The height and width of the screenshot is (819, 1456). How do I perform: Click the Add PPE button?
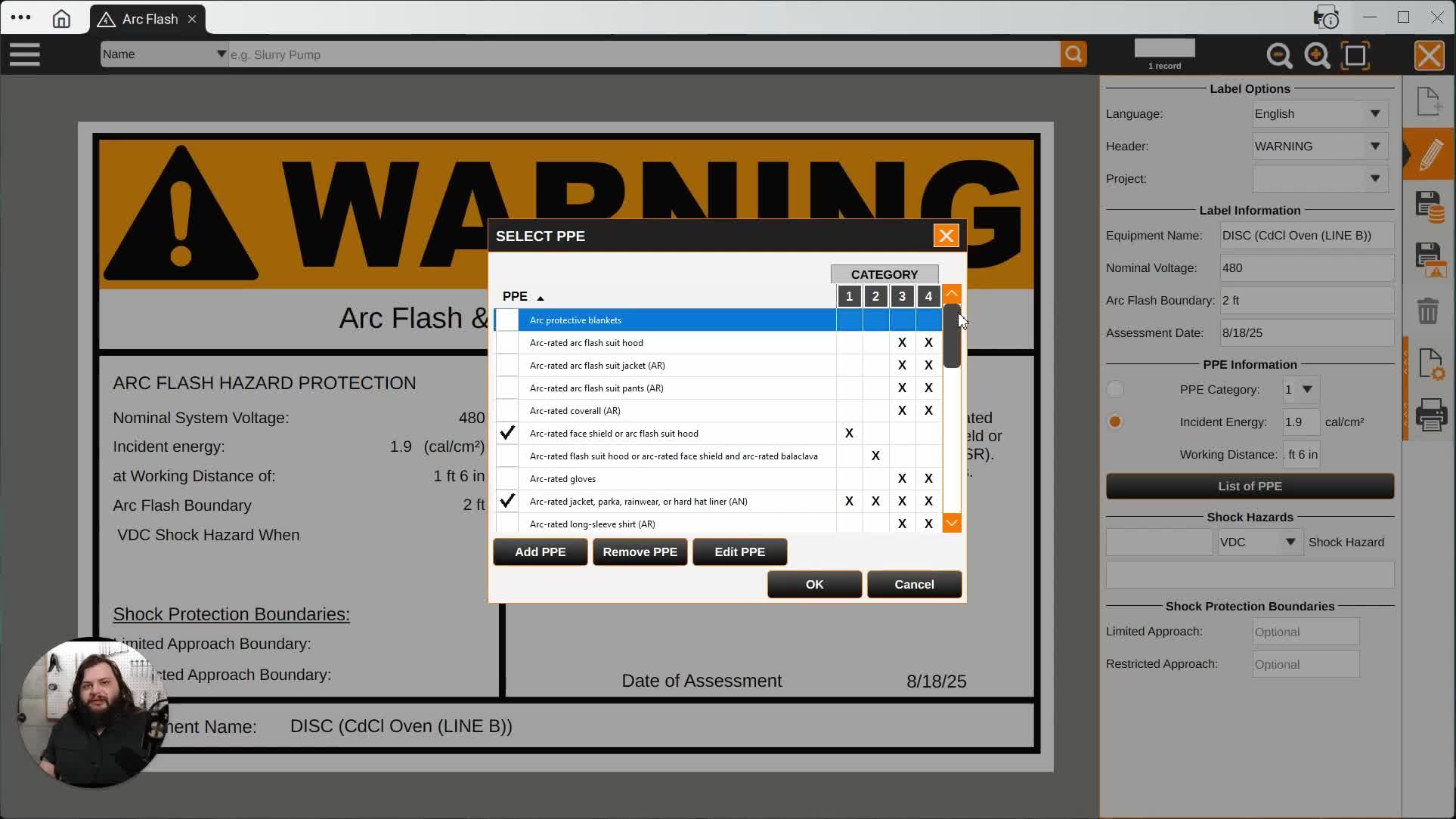point(540,552)
